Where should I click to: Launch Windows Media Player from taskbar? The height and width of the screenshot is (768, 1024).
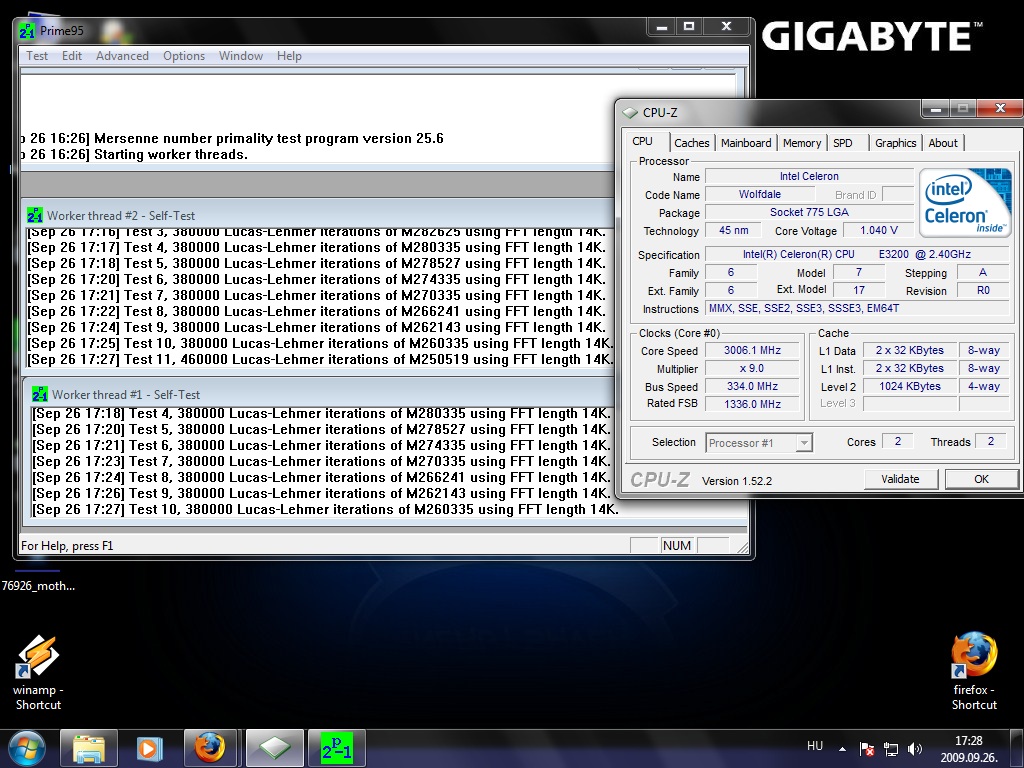tap(148, 748)
